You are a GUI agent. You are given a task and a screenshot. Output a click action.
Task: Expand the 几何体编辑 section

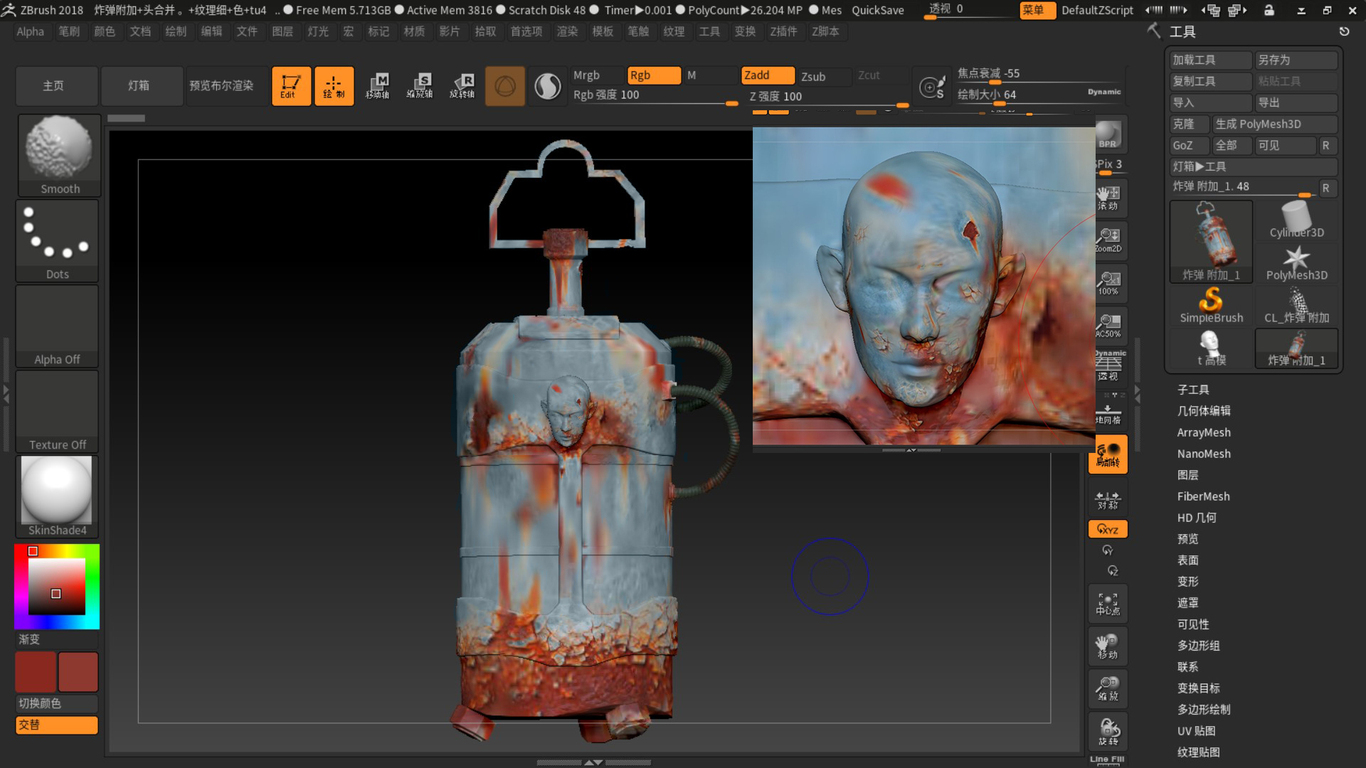point(1204,411)
